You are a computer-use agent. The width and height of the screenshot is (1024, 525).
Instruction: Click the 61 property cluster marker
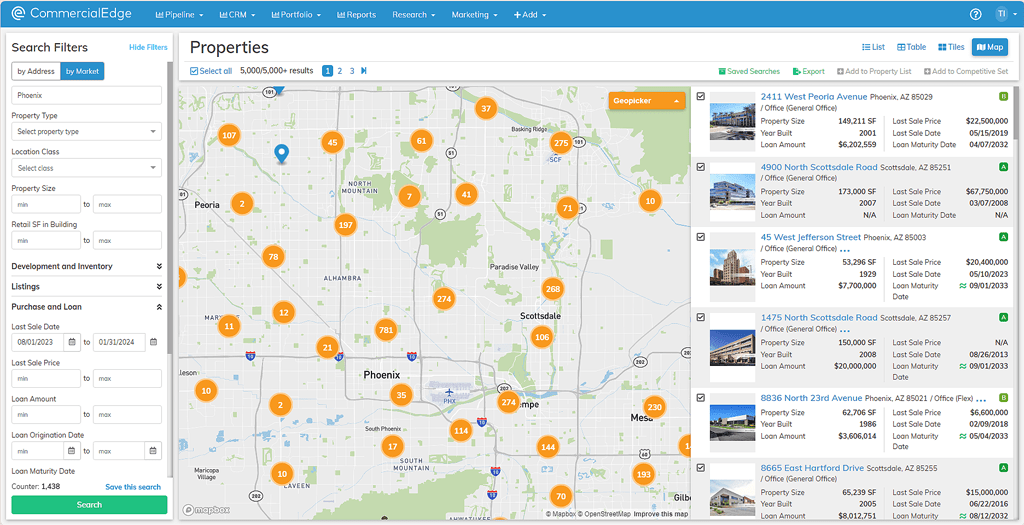[x=421, y=140]
